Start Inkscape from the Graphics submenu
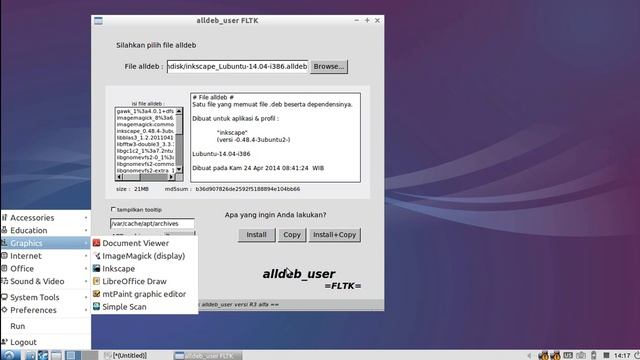The image size is (640, 360). (144, 269)
